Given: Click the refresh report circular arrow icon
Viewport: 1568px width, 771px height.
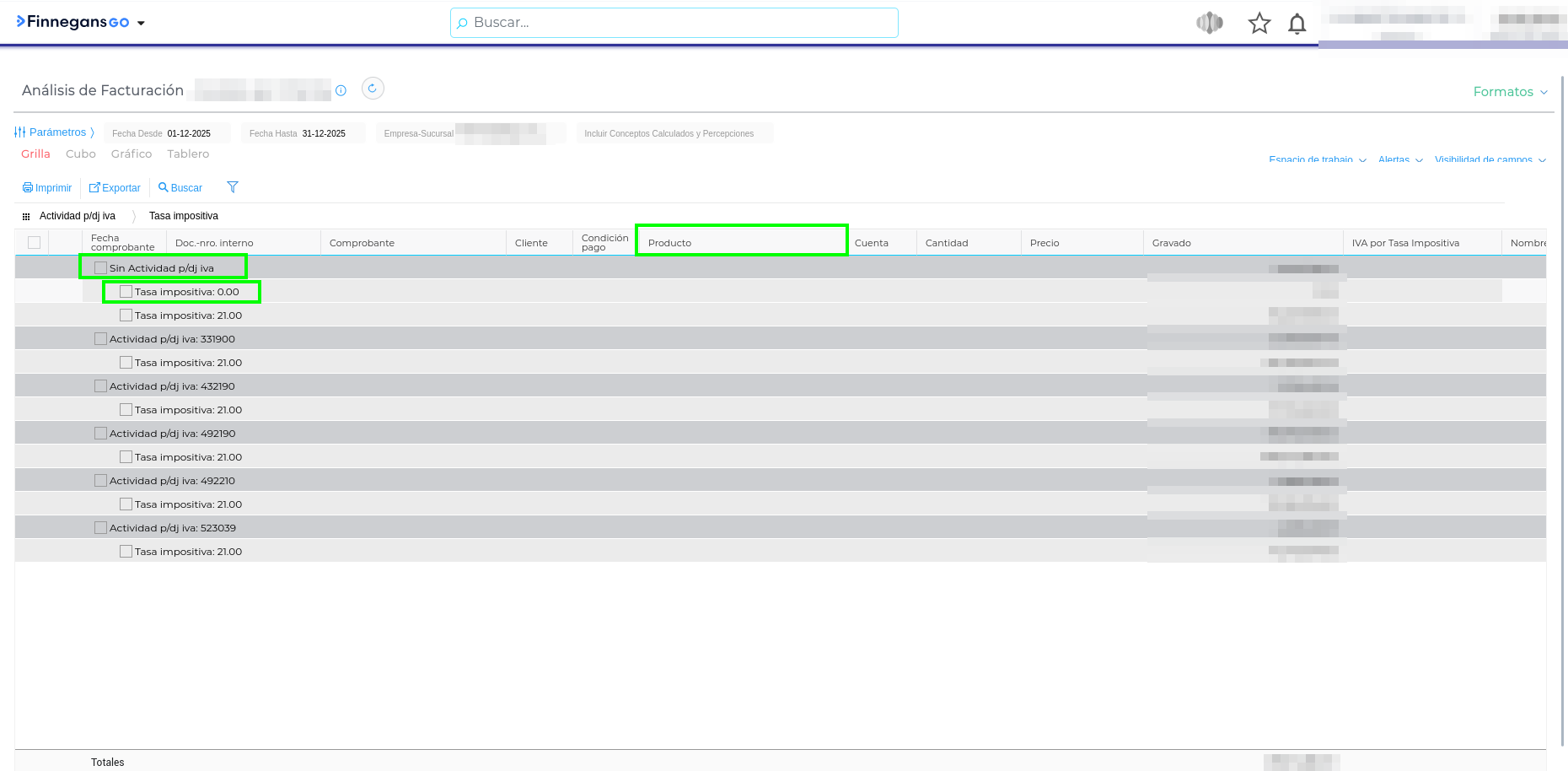Looking at the screenshot, I should (373, 89).
